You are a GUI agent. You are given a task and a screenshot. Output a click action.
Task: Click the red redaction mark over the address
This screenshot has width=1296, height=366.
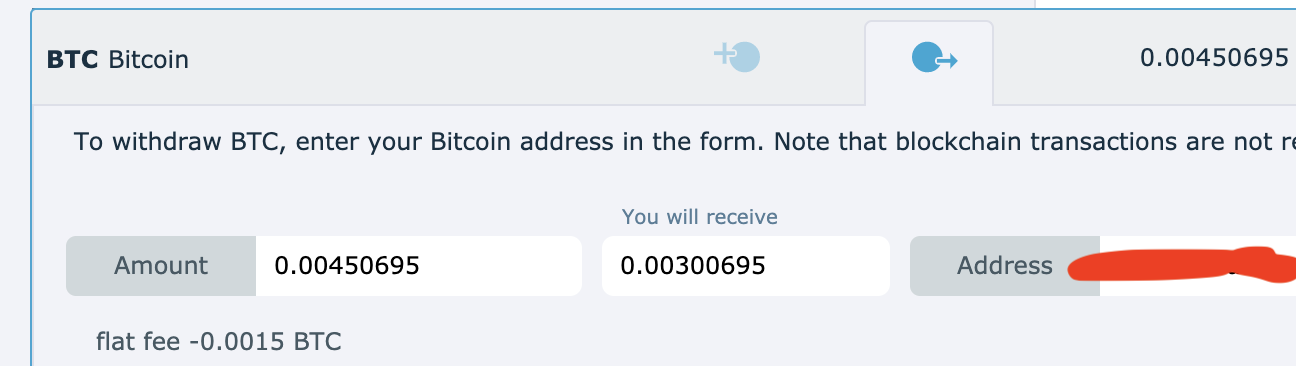1182,265
